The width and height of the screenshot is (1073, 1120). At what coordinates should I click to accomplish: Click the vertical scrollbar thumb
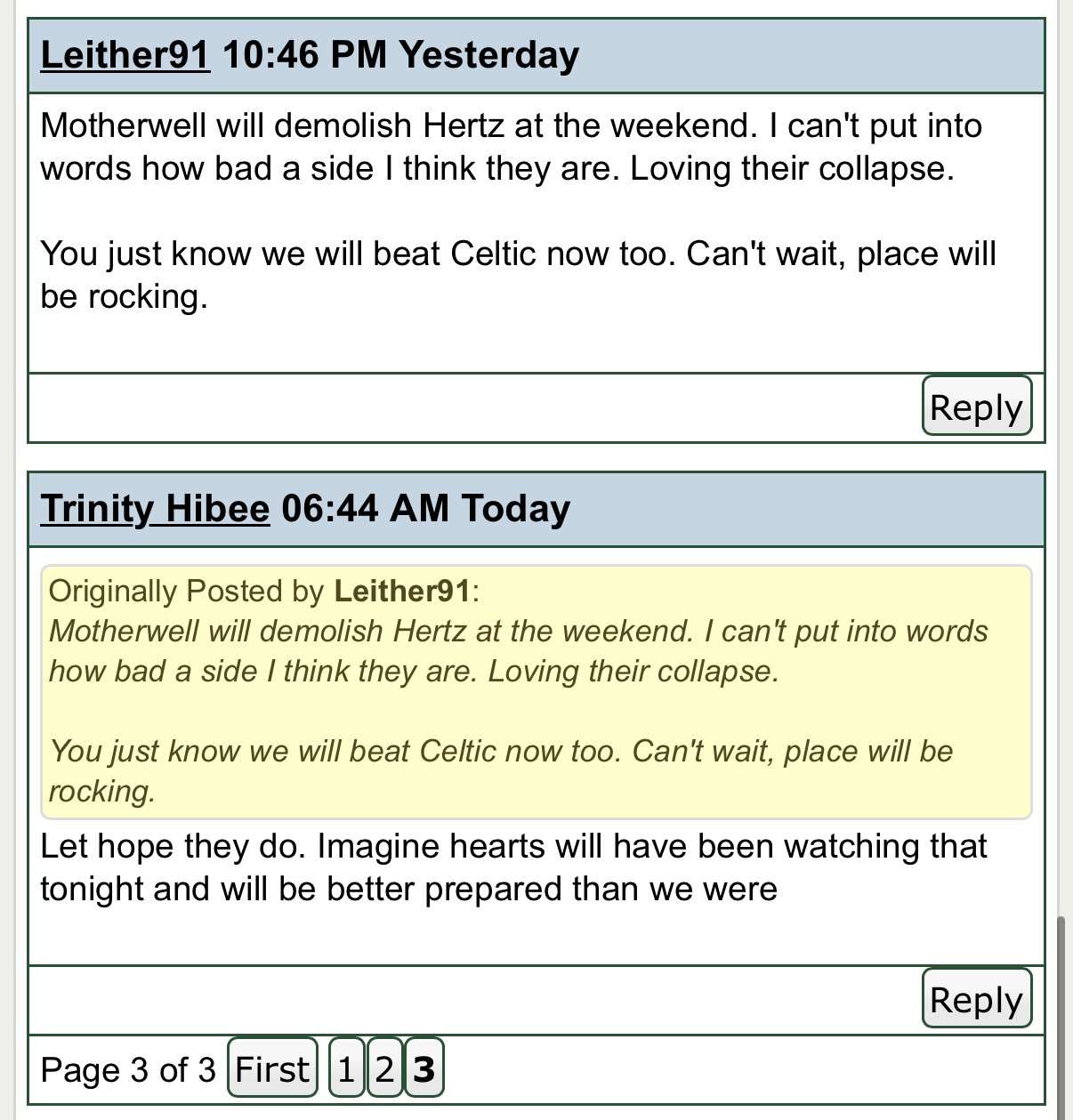(x=1060, y=1014)
